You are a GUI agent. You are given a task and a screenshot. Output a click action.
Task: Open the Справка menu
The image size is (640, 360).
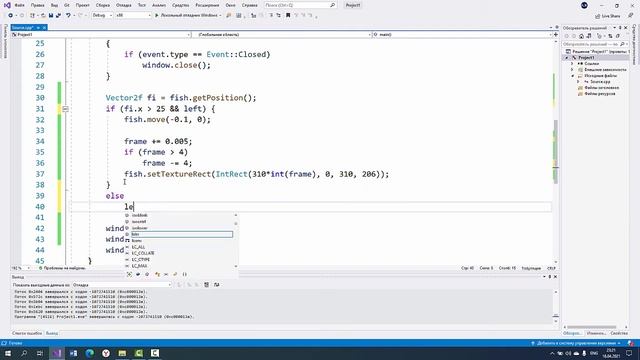[x=249, y=5]
